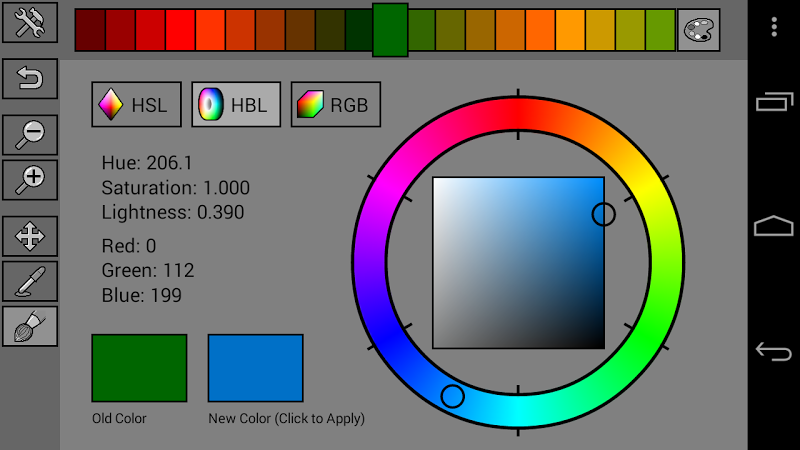Click the saturation-lightness square handle
Image resolution: width=800 pixels, height=450 pixels.
point(604,214)
